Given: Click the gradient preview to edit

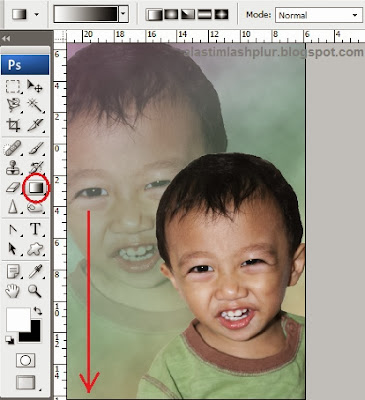Looking at the screenshot, I should 86,14.
